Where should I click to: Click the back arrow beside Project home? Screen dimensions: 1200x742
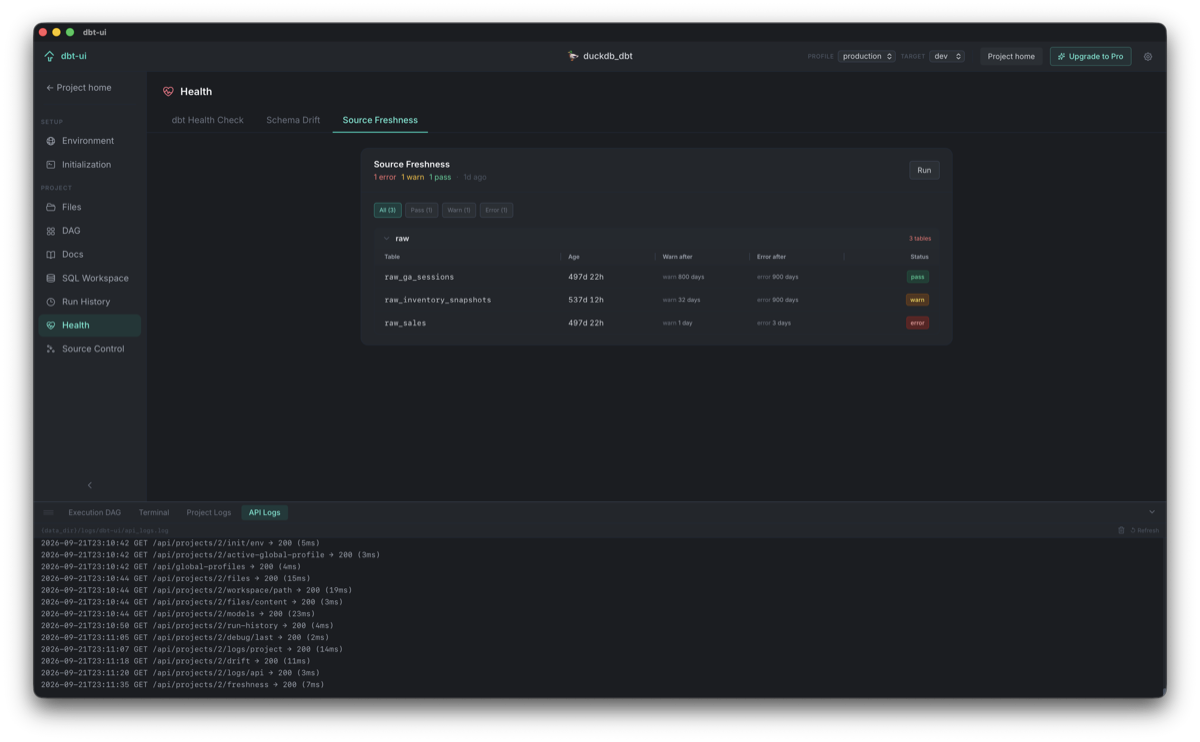[49, 88]
